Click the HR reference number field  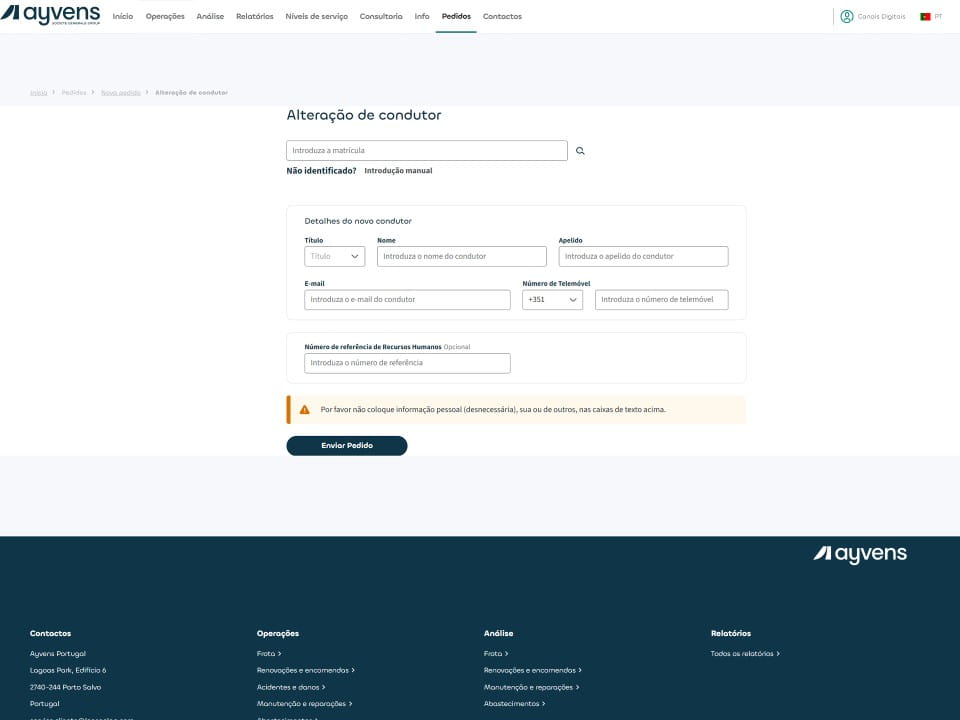click(x=407, y=363)
